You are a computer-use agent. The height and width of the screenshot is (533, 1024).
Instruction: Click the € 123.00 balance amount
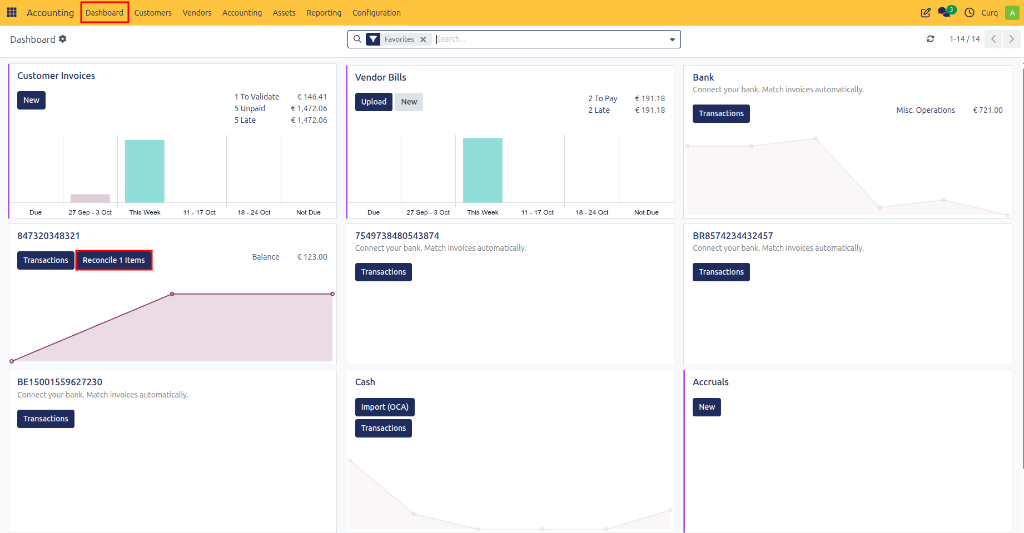tap(312, 257)
